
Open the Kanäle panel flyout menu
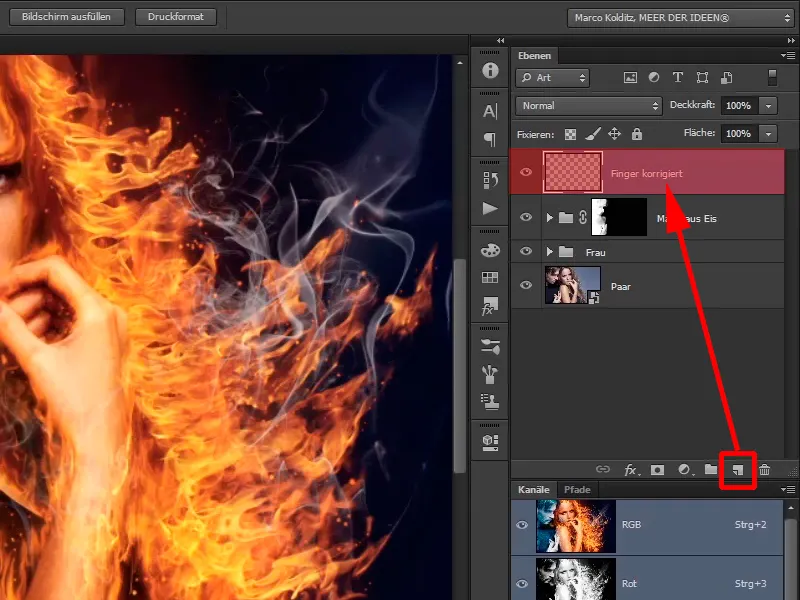point(787,489)
